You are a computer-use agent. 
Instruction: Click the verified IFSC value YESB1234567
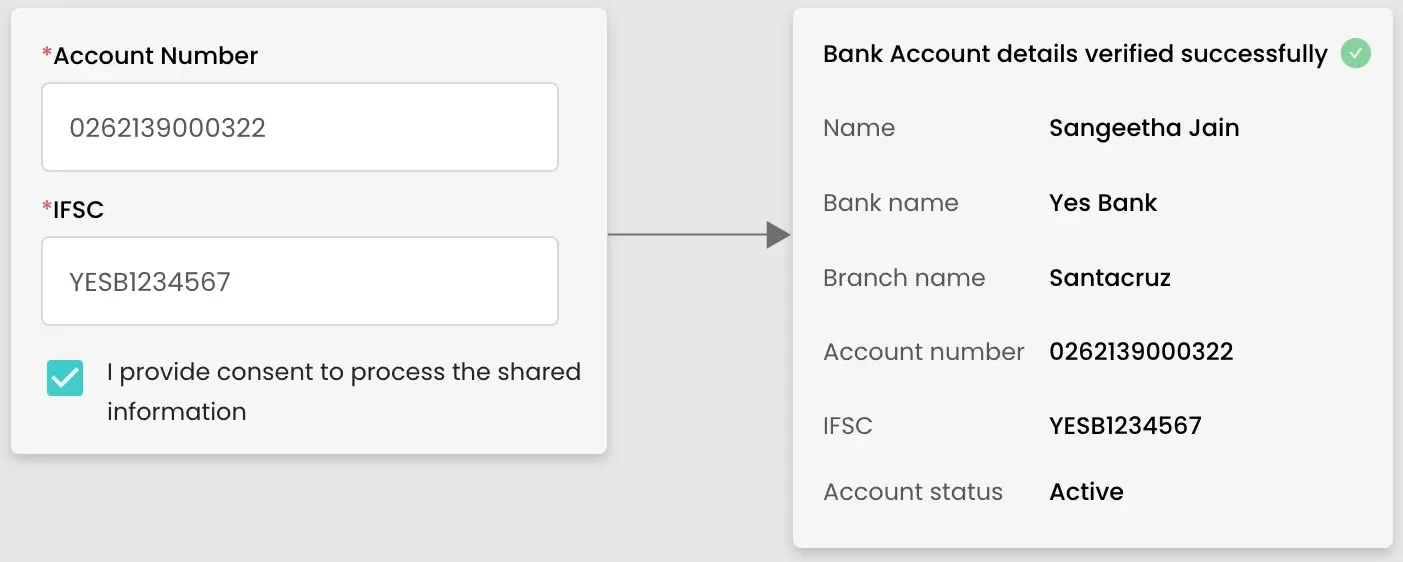click(x=1125, y=426)
